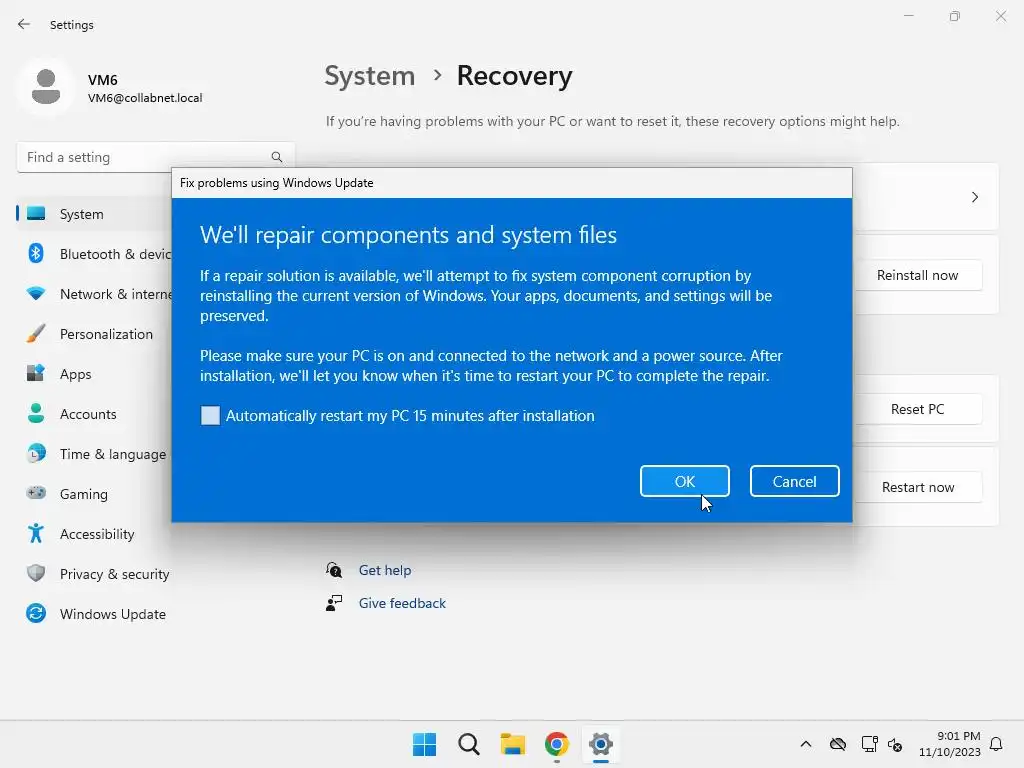Open taskbar Search
1024x768 pixels.
(x=469, y=744)
